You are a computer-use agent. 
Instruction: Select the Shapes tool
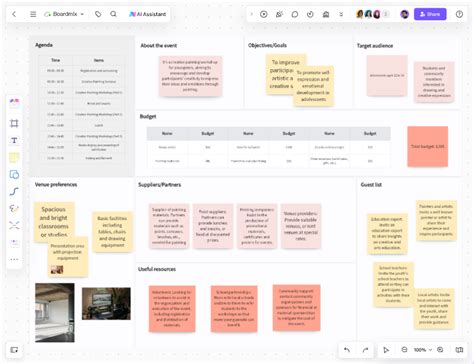point(14,174)
